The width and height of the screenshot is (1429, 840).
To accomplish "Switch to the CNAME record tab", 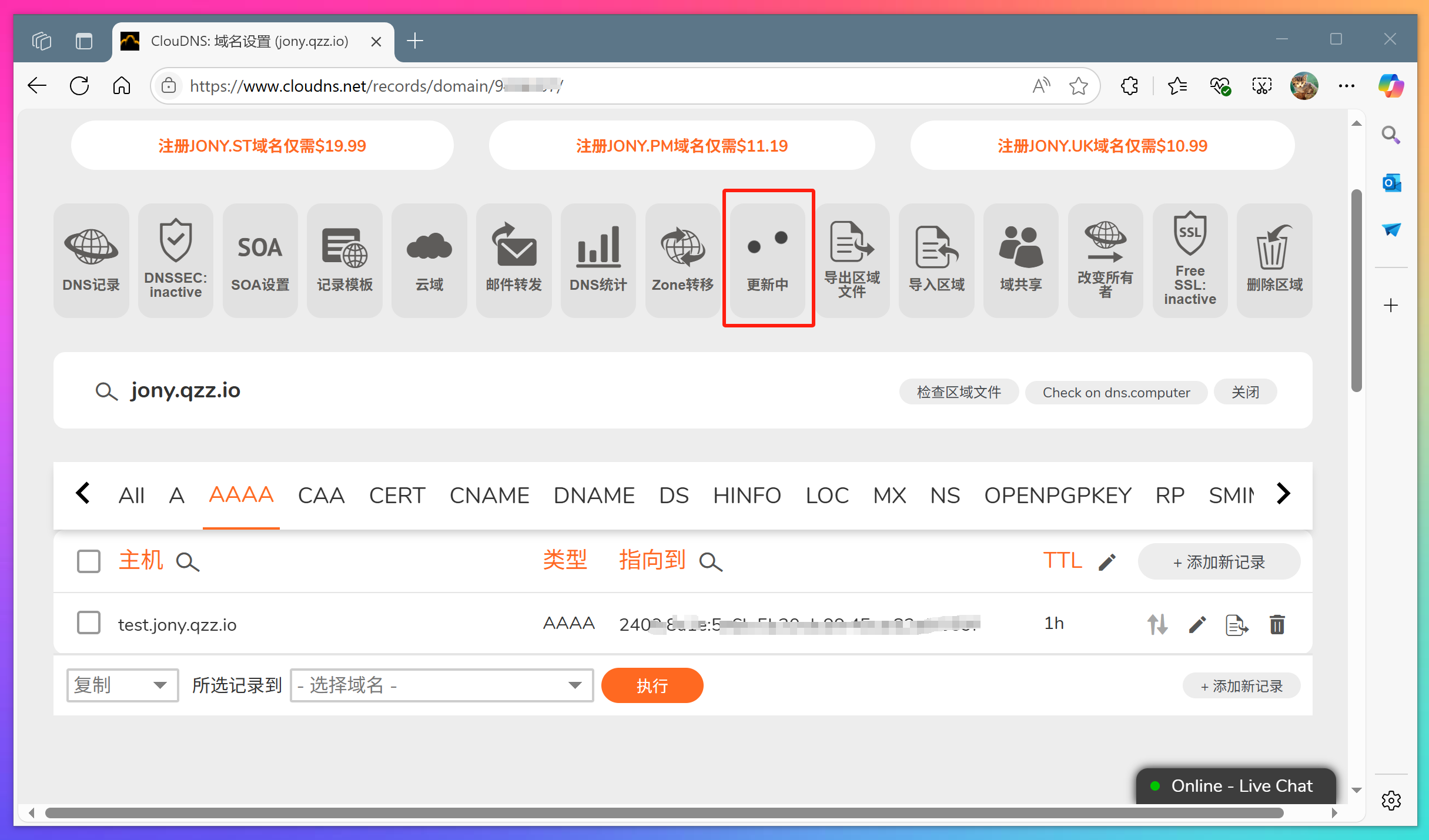I will point(489,495).
